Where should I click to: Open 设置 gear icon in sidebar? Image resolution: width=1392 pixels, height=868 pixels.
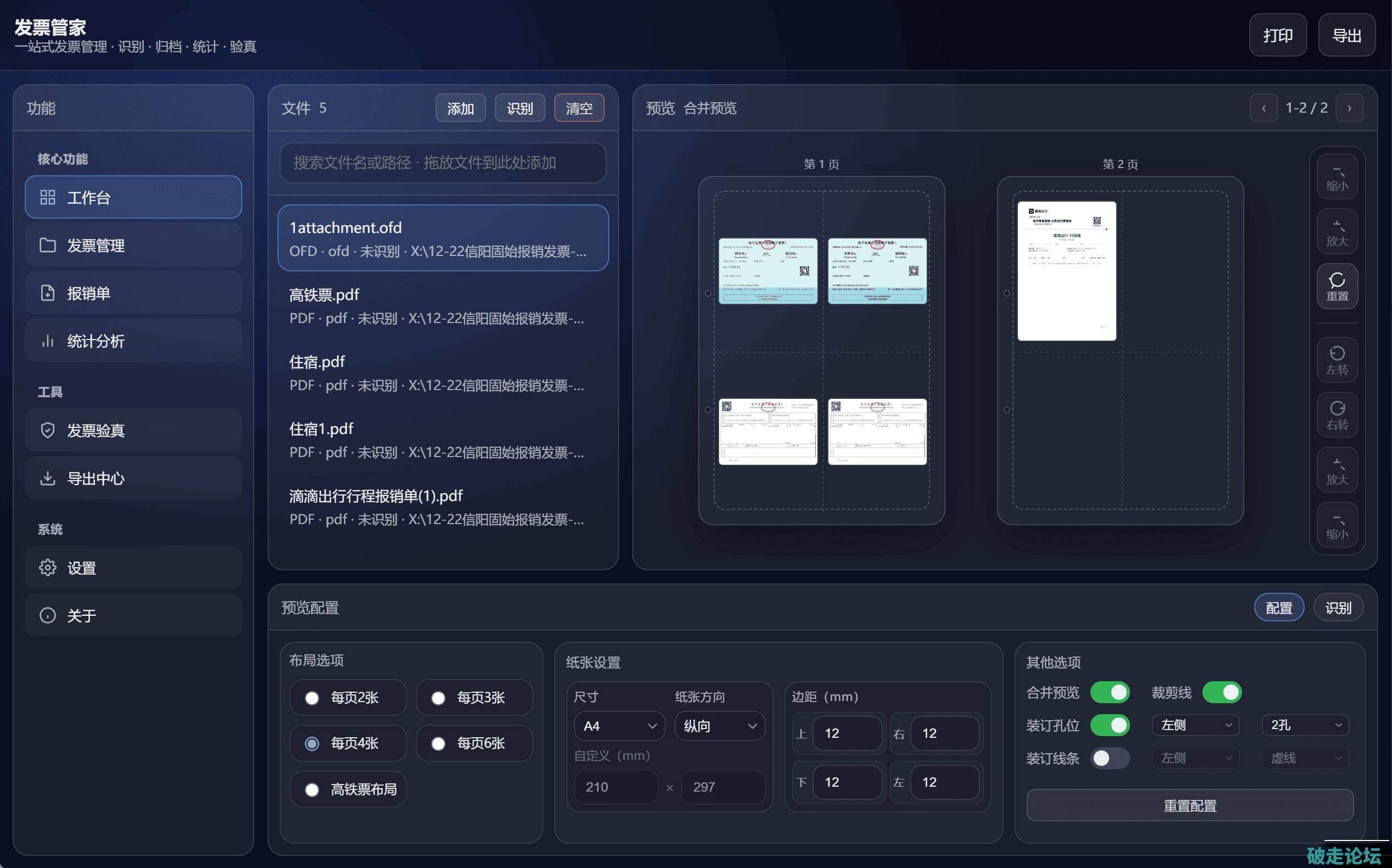[48, 567]
